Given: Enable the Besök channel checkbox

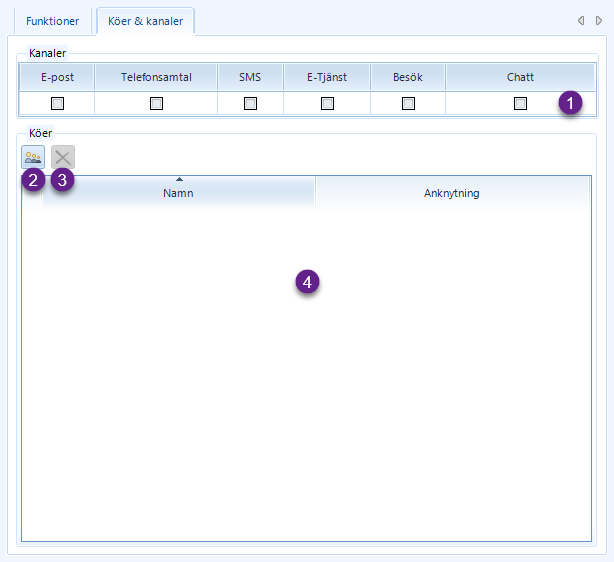Looking at the screenshot, I should coord(408,103).
